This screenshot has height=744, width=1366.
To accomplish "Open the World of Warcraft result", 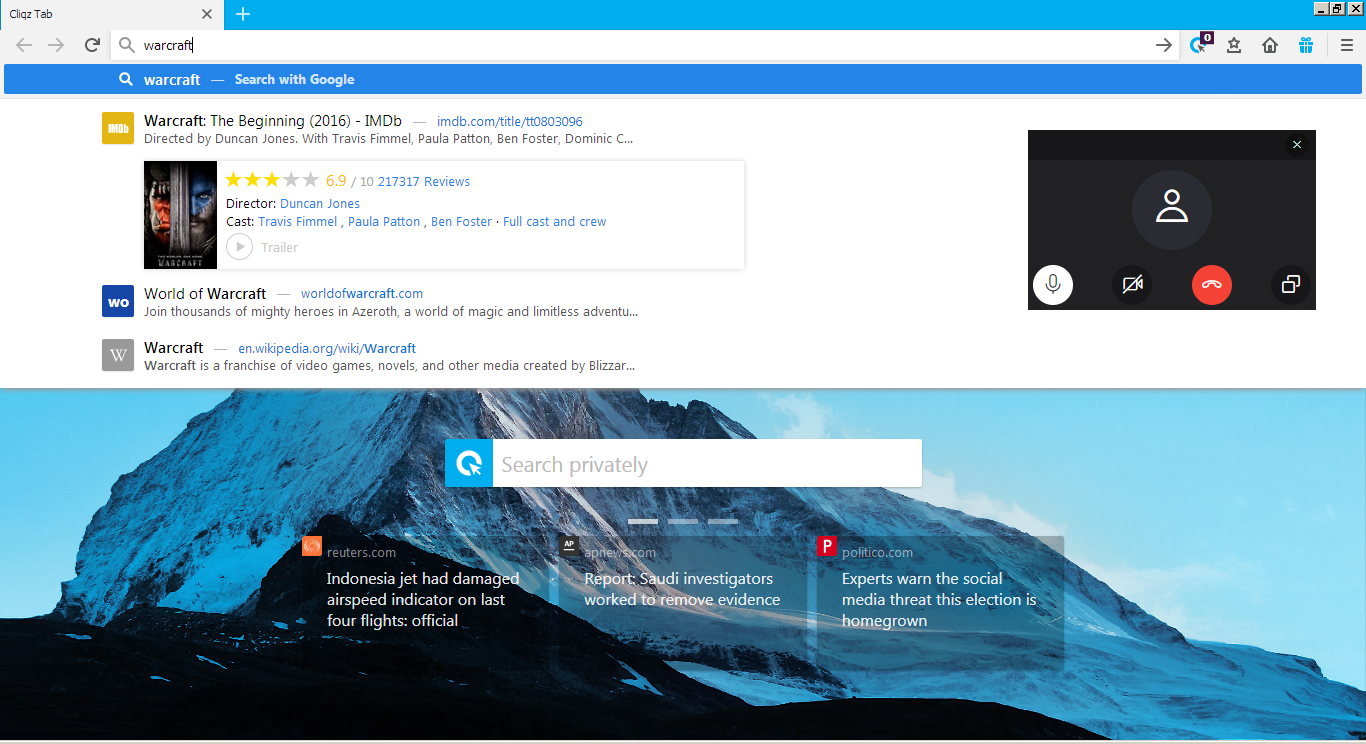I will click(205, 294).
